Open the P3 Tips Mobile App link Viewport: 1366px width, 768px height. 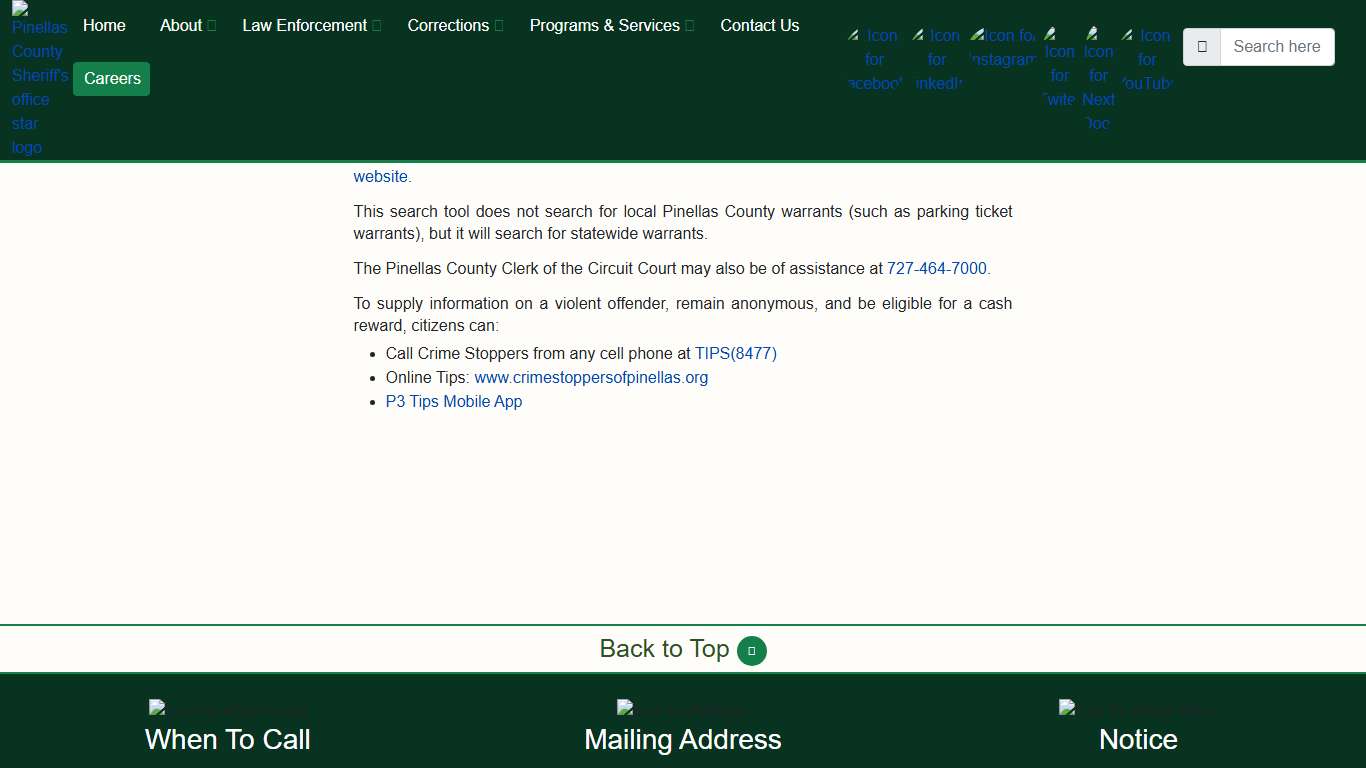(454, 402)
